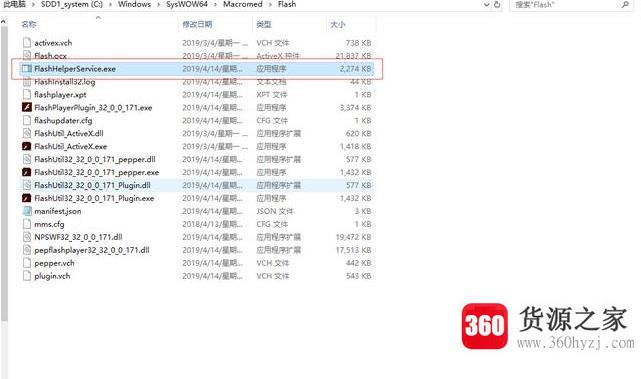Screen dimensions: 641x379
Task: Select FlashUtil32_32_0_0_171_Plugin.dll file name
Action: pyautogui.click(x=92, y=185)
